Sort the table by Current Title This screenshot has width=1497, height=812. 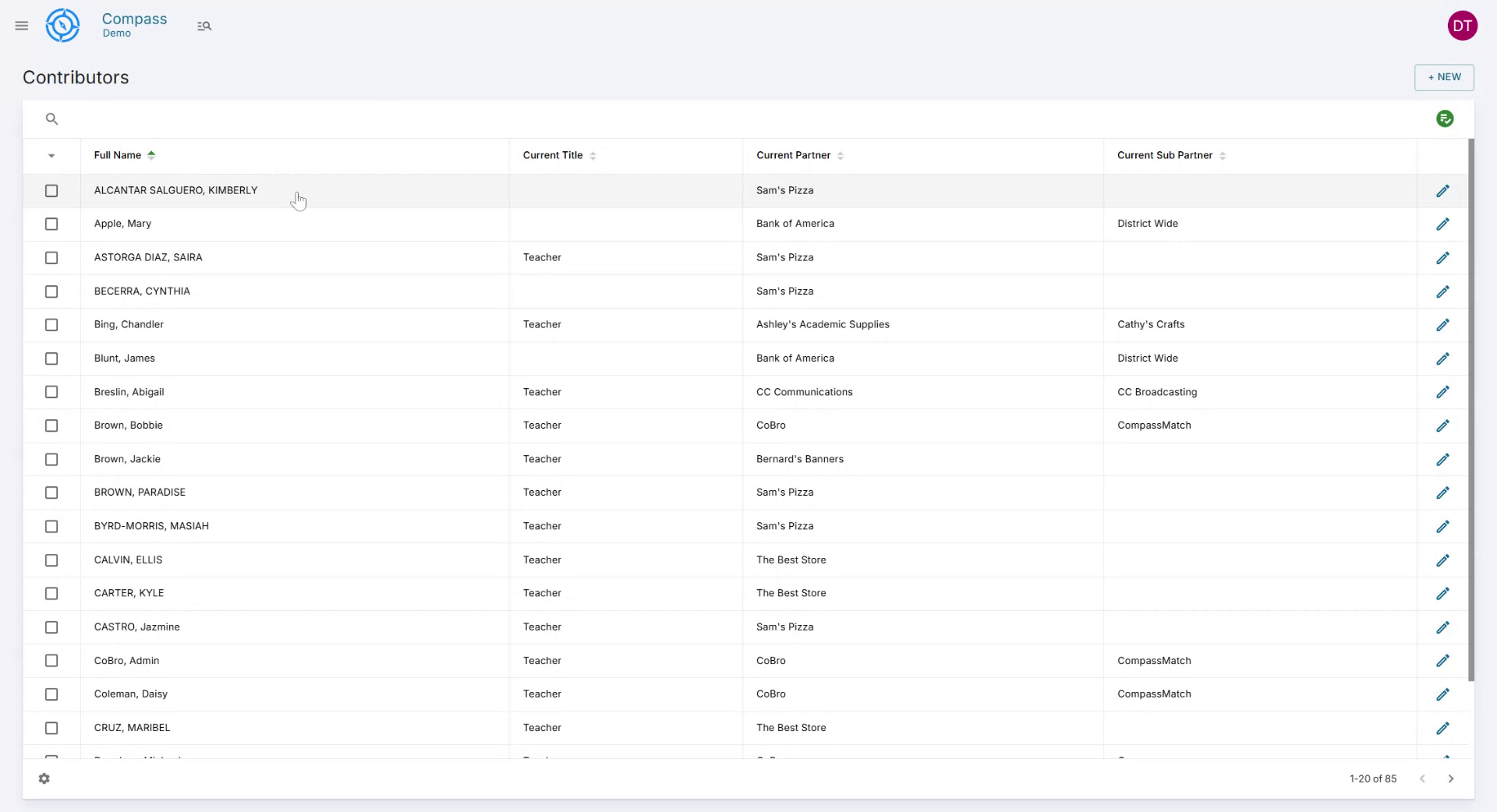click(x=593, y=155)
